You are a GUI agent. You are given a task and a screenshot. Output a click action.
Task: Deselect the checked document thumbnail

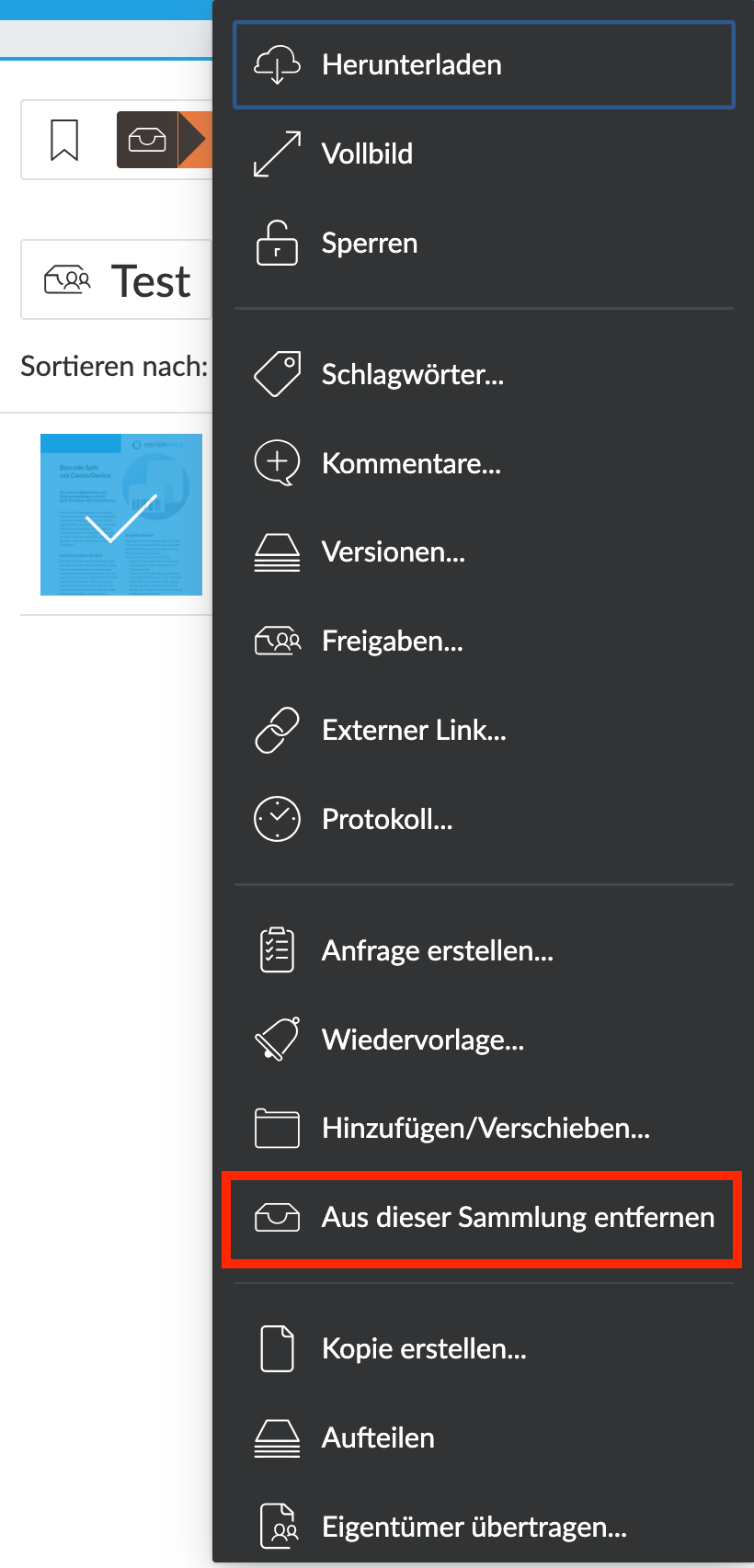pyautogui.click(x=121, y=515)
